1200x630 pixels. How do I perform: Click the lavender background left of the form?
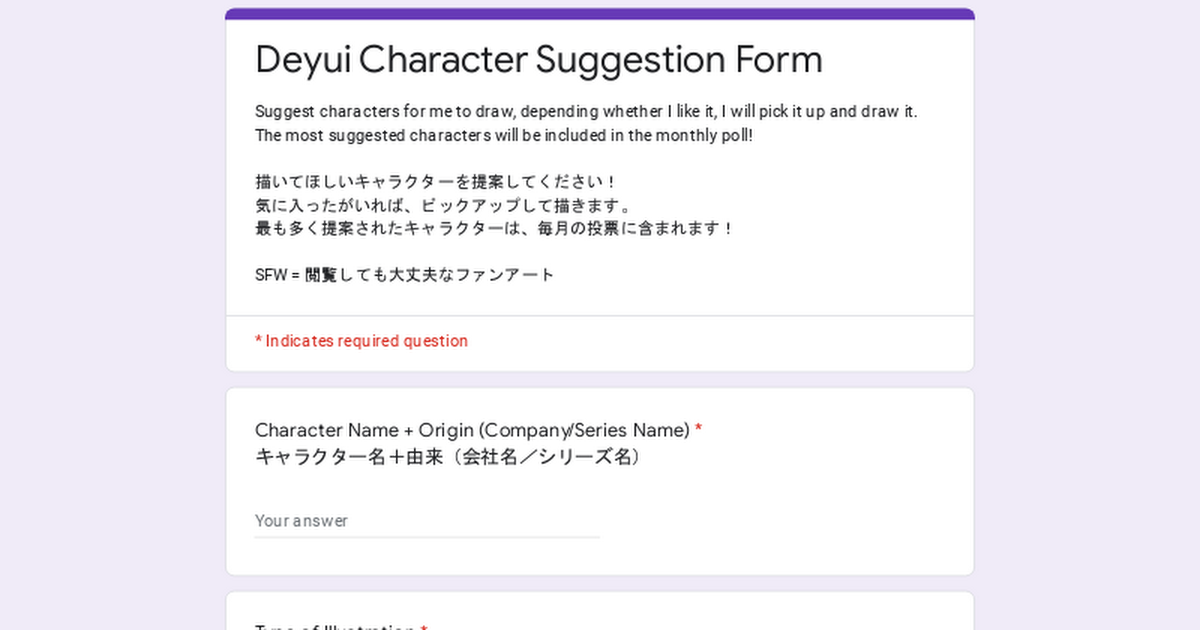(x=112, y=315)
